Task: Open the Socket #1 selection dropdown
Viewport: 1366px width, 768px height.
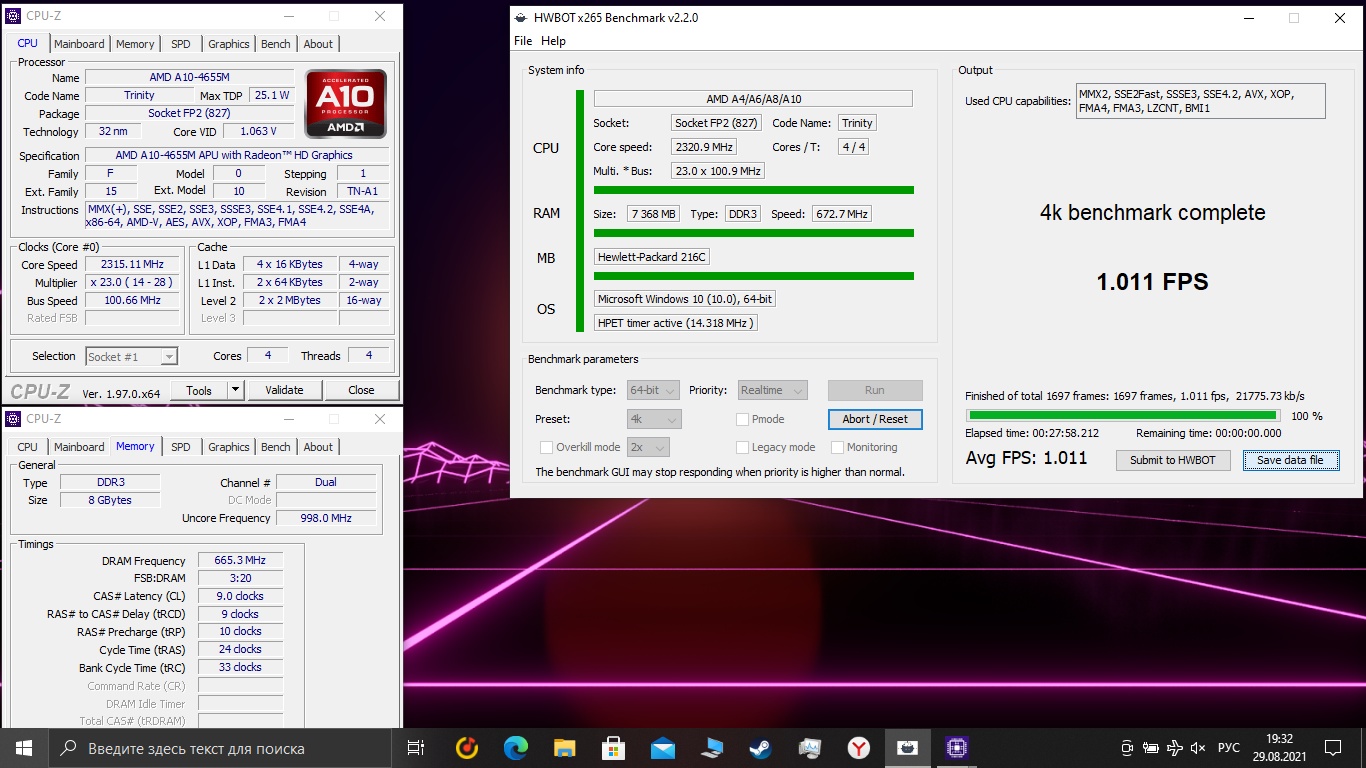Action: 131,356
